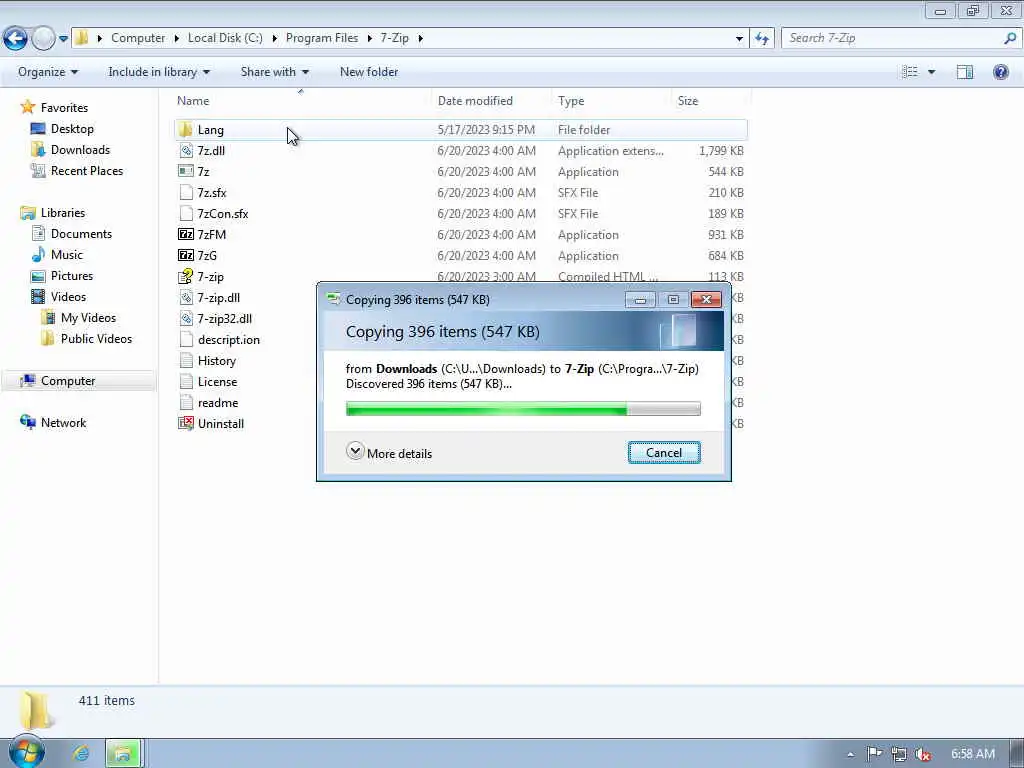
Task: Open the Music library
Action: [67, 255]
